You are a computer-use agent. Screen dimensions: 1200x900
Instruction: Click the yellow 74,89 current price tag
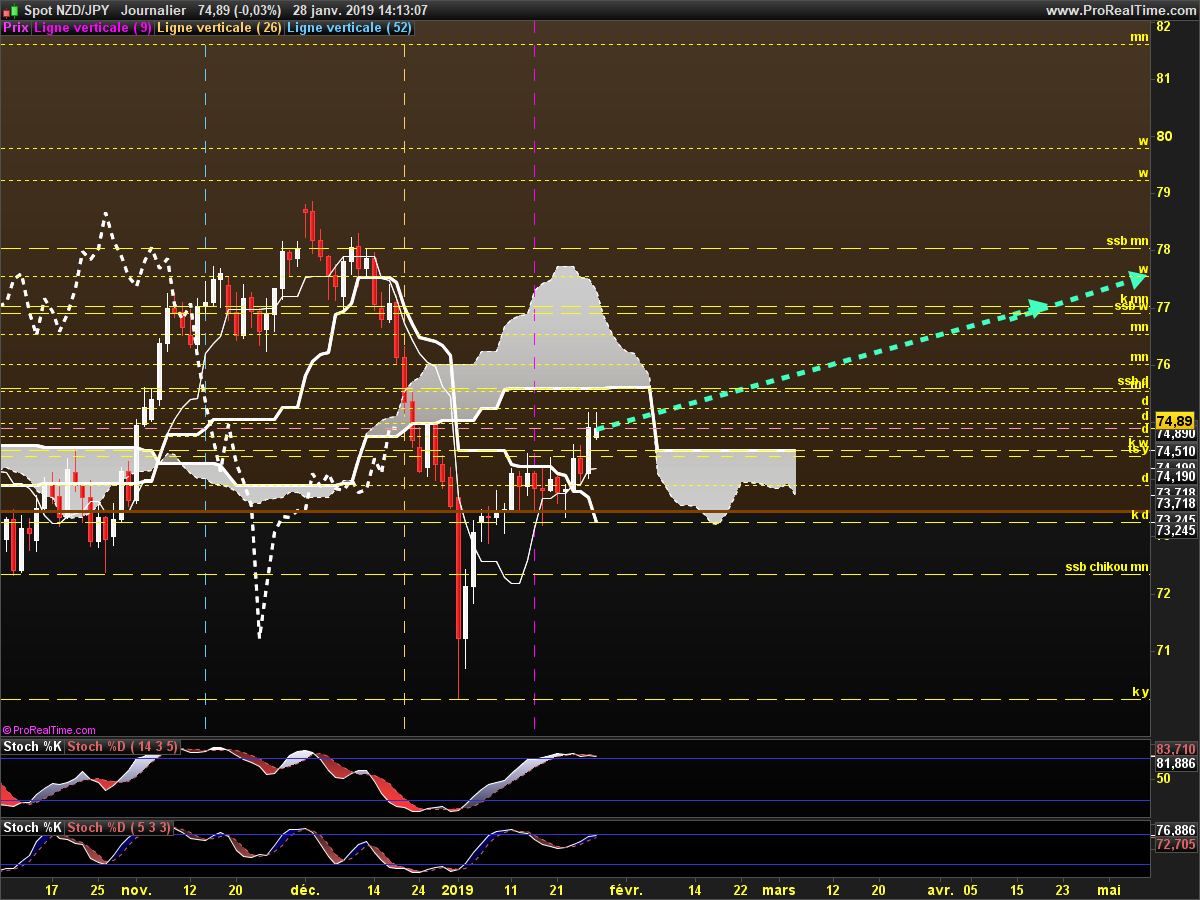[x=1174, y=420]
